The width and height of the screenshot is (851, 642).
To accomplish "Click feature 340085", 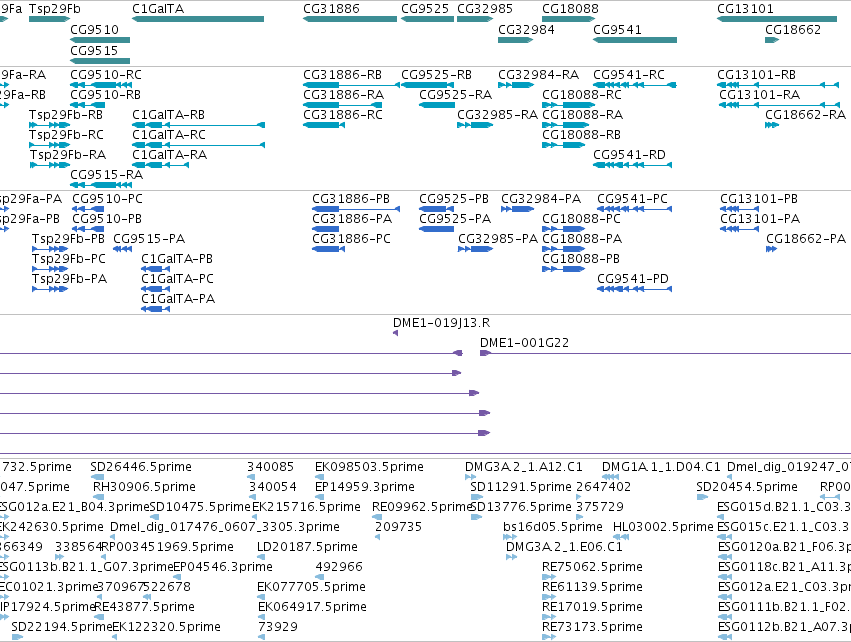I will (x=251, y=477).
